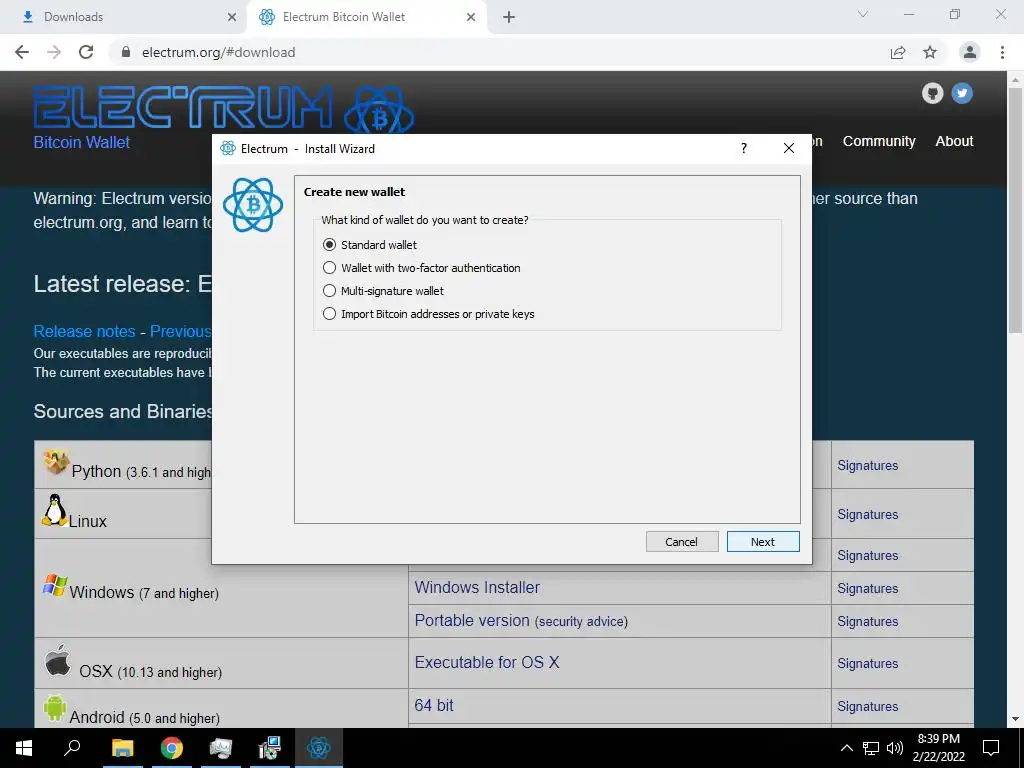
Task: Open the tab search chevron in Chrome
Action: click(x=863, y=14)
